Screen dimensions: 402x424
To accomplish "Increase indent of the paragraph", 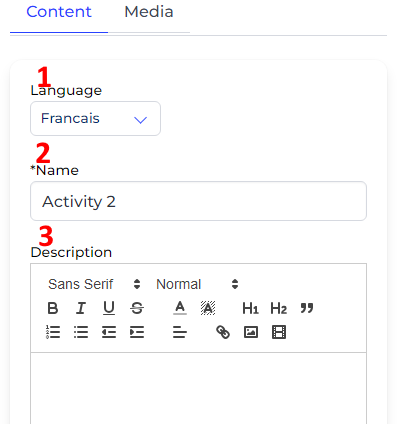I will [137, 332].
